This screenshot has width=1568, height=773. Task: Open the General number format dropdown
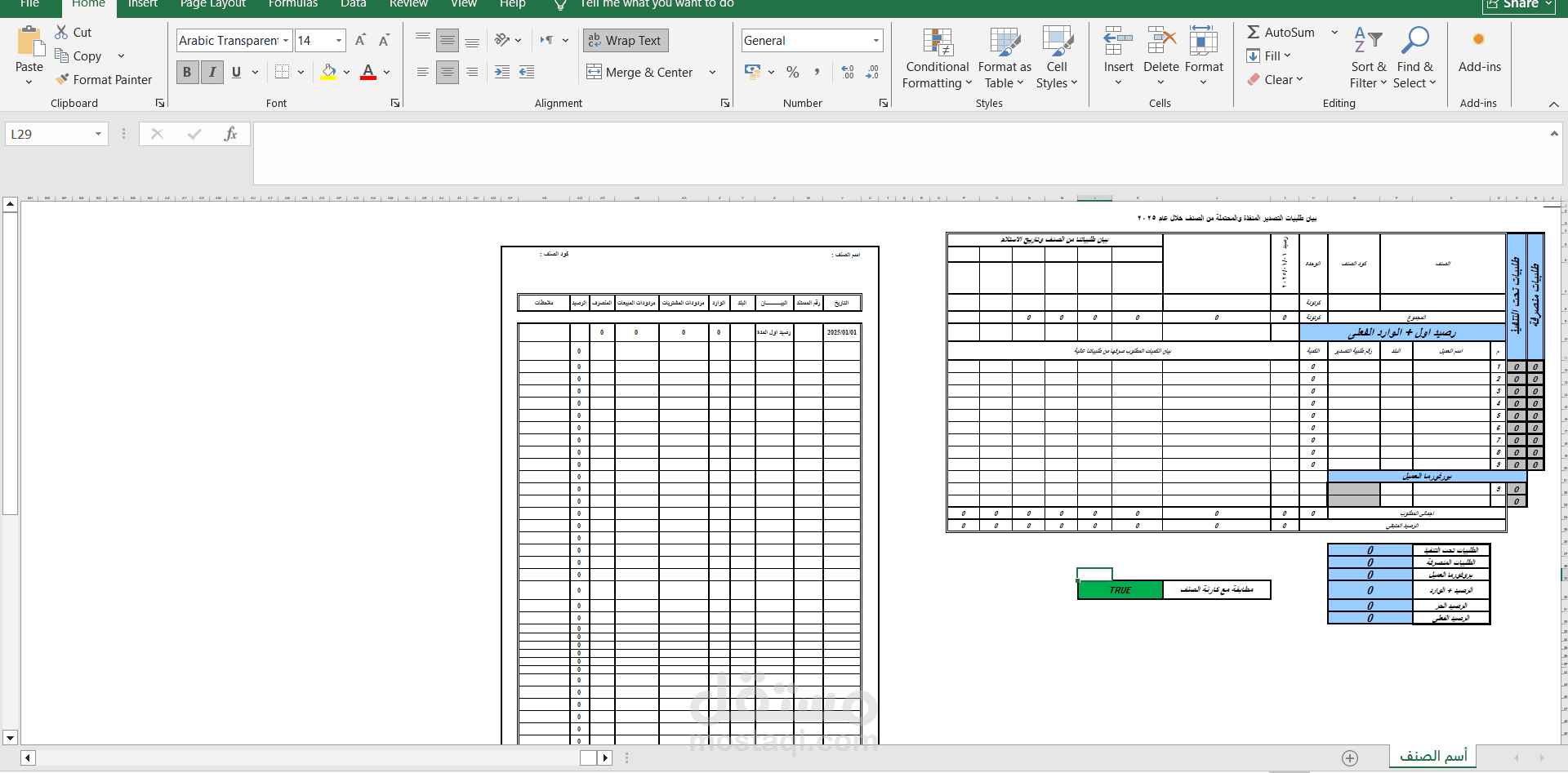875,40
